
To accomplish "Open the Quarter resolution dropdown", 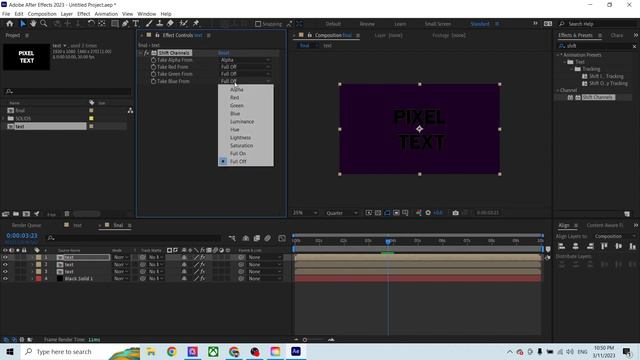I will [x=342, y=213].
